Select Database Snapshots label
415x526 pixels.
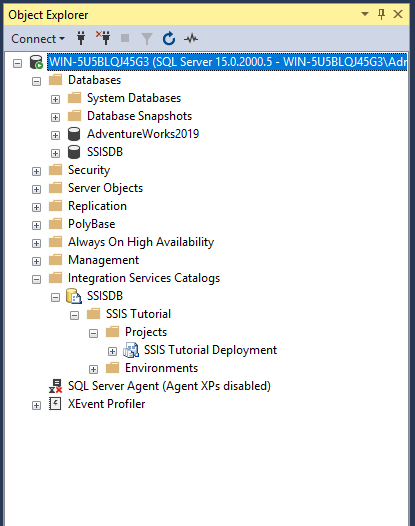(139, 116)
